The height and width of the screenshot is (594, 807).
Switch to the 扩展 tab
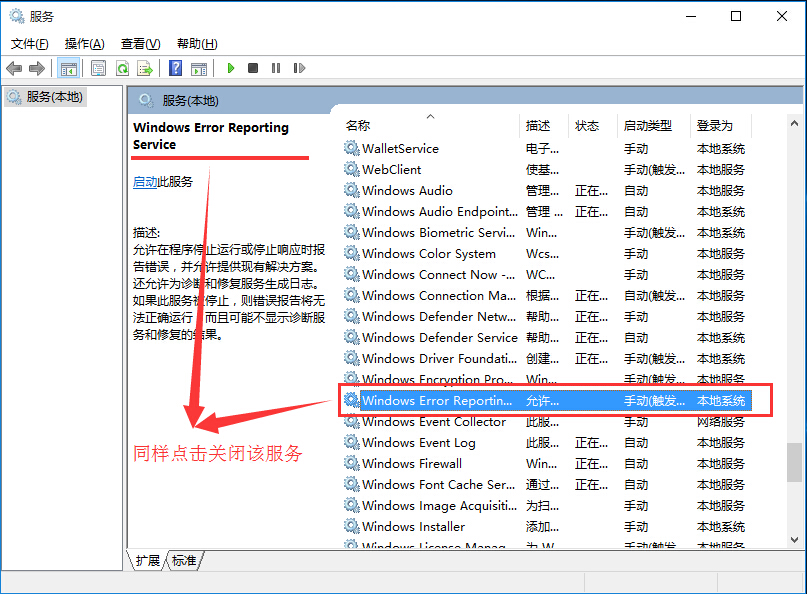148,561
